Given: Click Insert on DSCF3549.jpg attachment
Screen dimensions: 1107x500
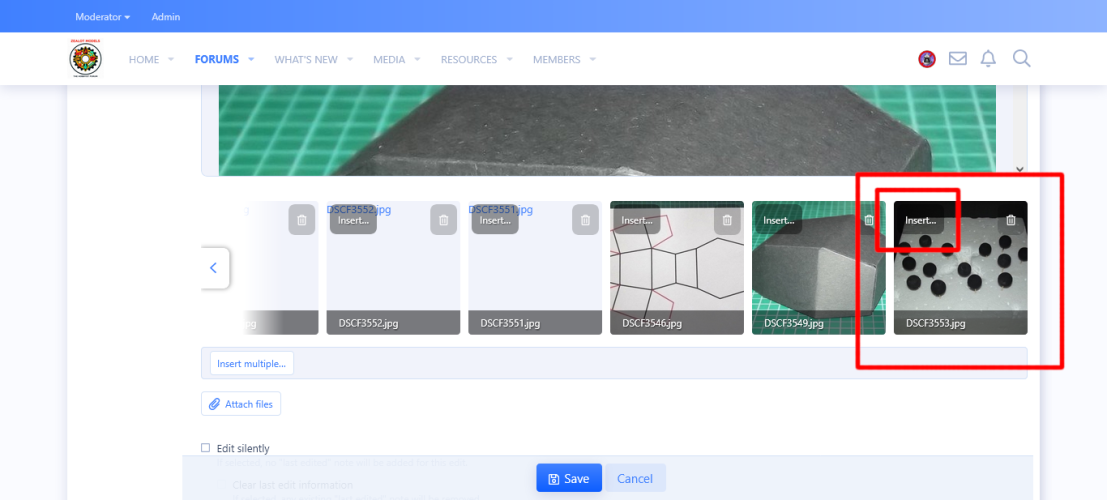Looking at the screenshot, I should pyautogui.click(x=779, y=220).
